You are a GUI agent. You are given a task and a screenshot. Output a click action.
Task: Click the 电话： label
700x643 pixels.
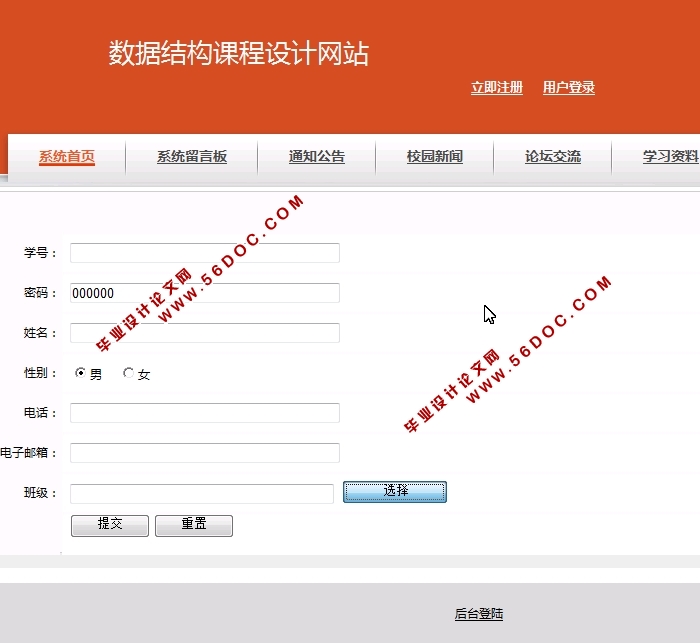click(41, 413)
